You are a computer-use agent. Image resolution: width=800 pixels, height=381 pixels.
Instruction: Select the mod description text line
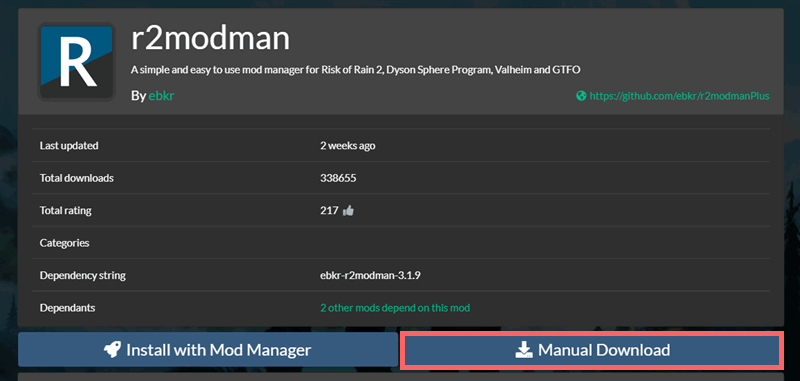tap(355, 70)
